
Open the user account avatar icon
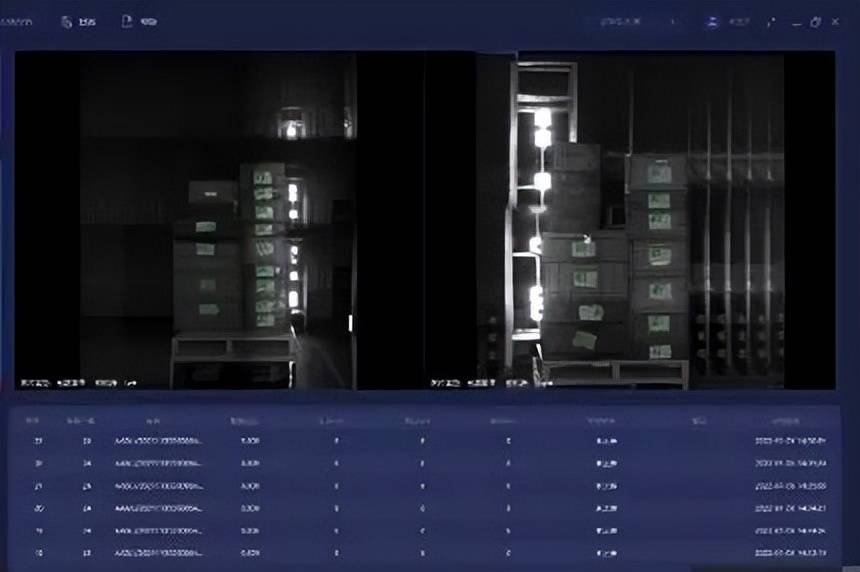[712, 22]
